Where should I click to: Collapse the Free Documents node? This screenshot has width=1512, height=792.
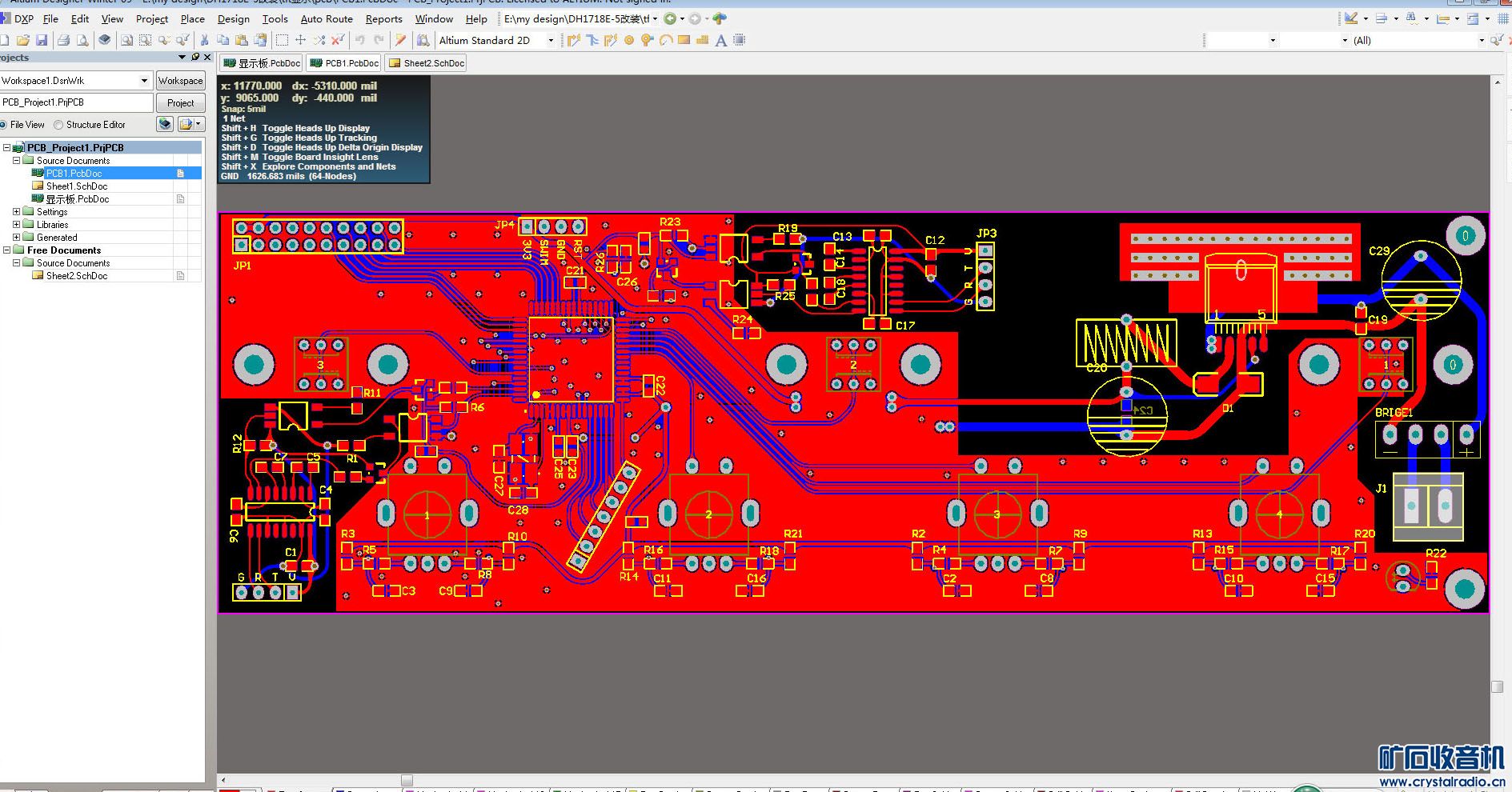(x=6, y=250)
